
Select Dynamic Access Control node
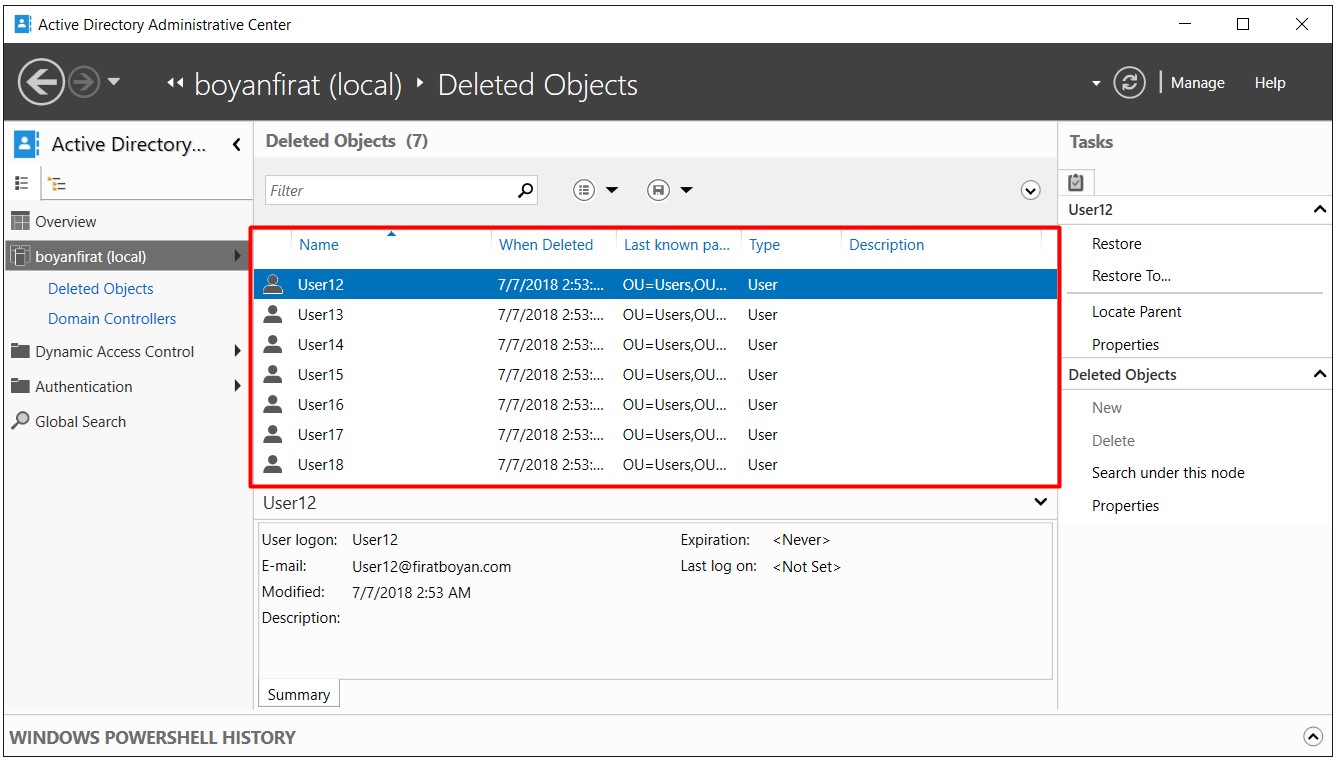115,352
